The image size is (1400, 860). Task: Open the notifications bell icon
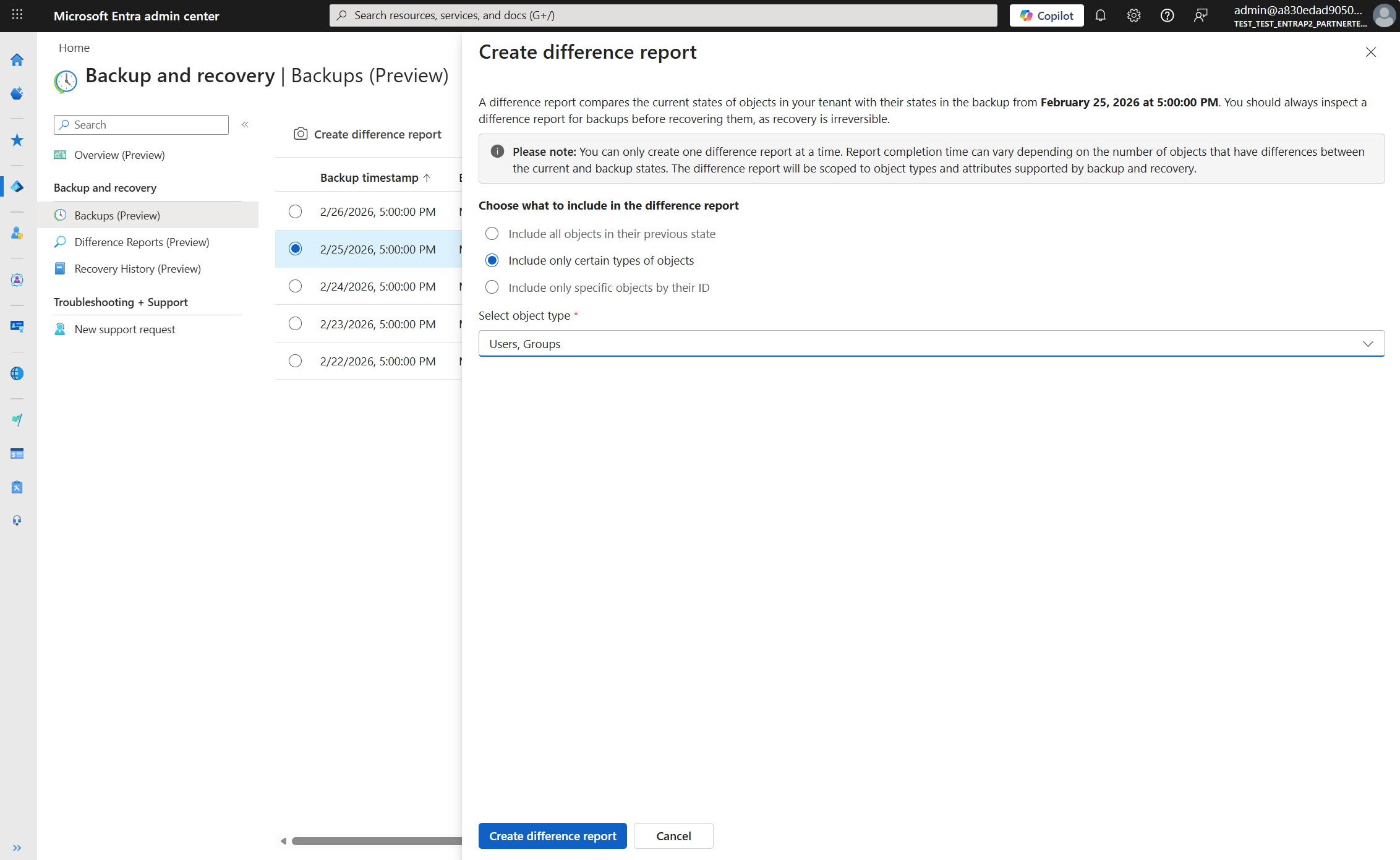coord(1101,15)
